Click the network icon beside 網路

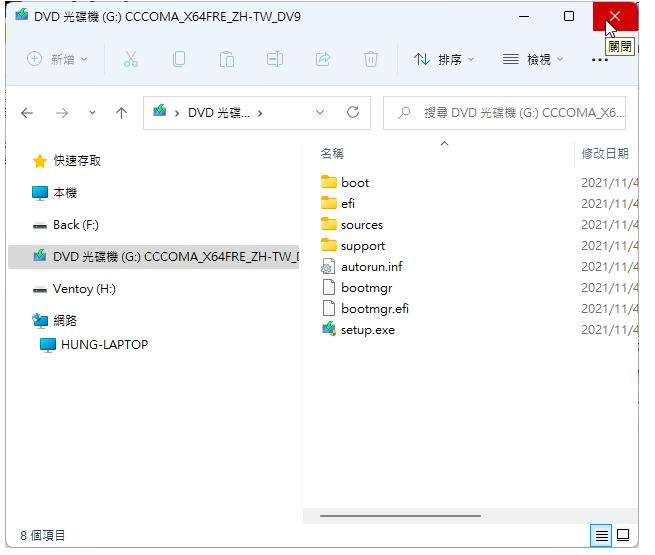[x=40, y=321]
